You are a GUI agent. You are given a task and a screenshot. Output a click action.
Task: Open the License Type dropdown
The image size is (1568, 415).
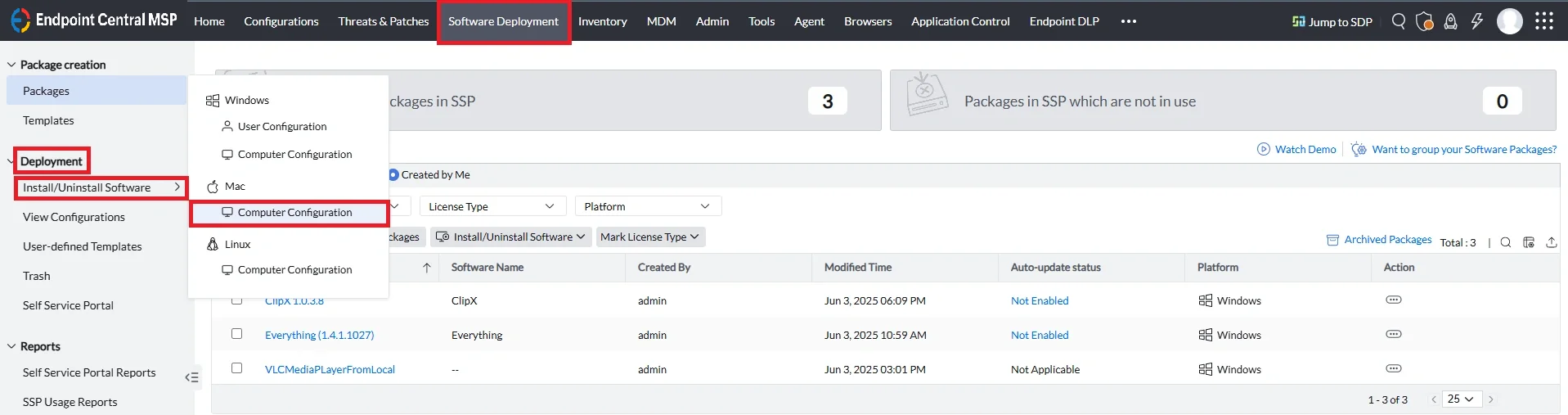coord(492,206)
